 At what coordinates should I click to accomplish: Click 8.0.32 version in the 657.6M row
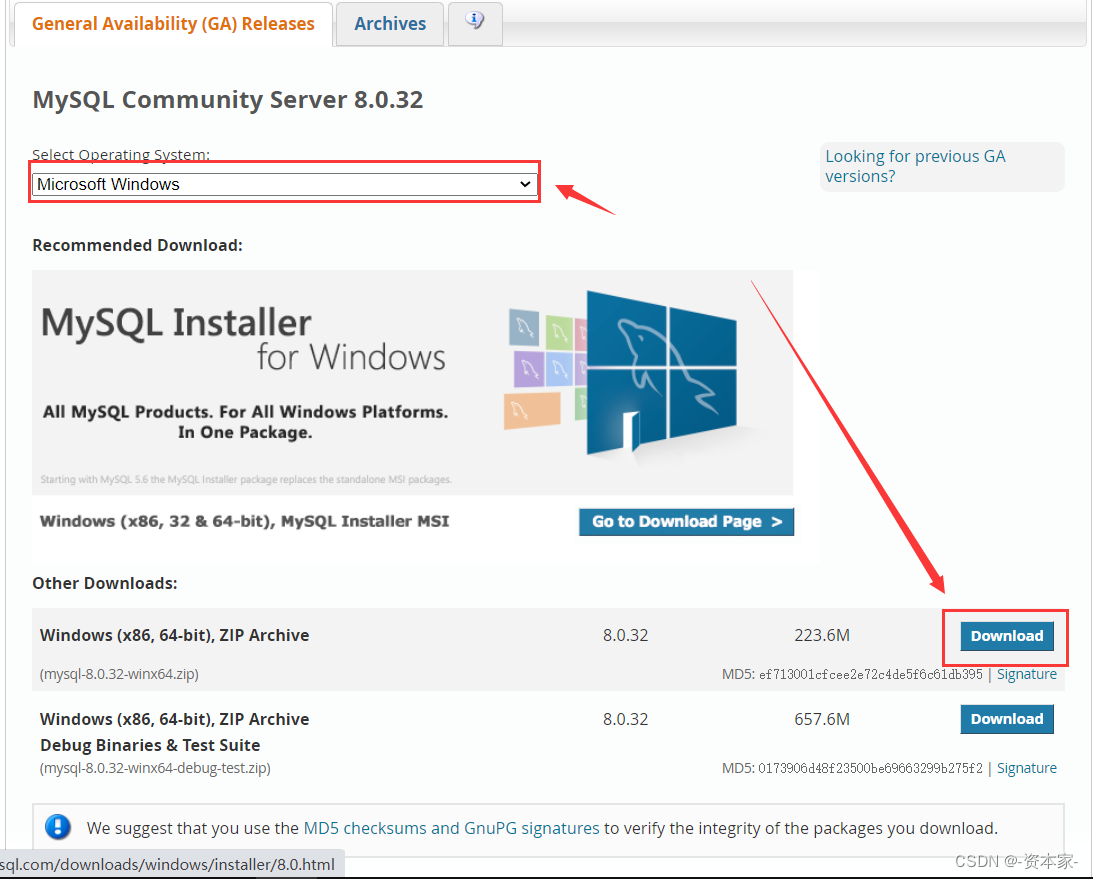point(625,719)
